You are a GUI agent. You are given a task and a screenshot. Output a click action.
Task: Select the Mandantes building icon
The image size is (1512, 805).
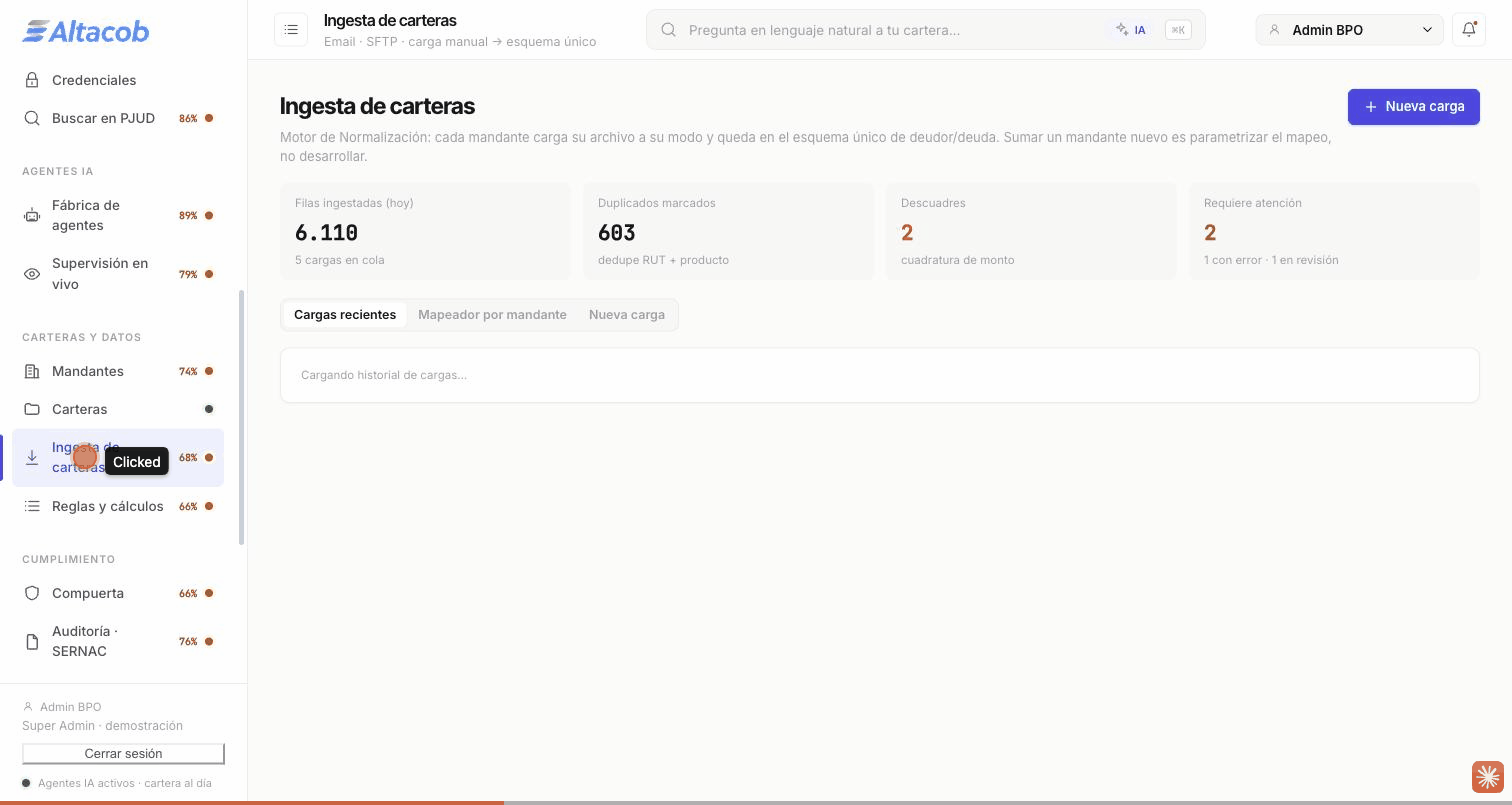click(32, 371)
